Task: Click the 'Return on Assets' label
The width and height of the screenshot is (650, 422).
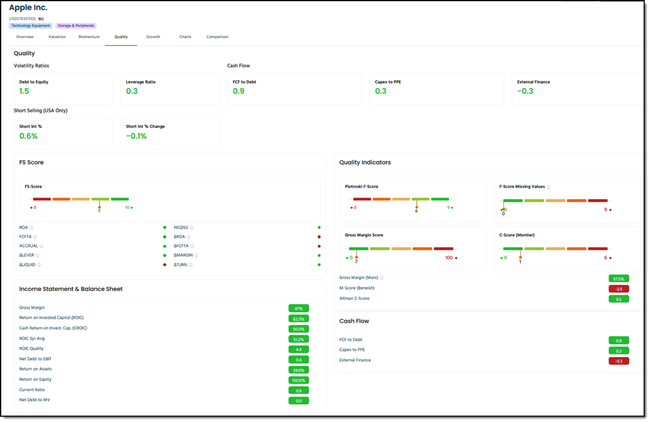Action: (35, 369)
